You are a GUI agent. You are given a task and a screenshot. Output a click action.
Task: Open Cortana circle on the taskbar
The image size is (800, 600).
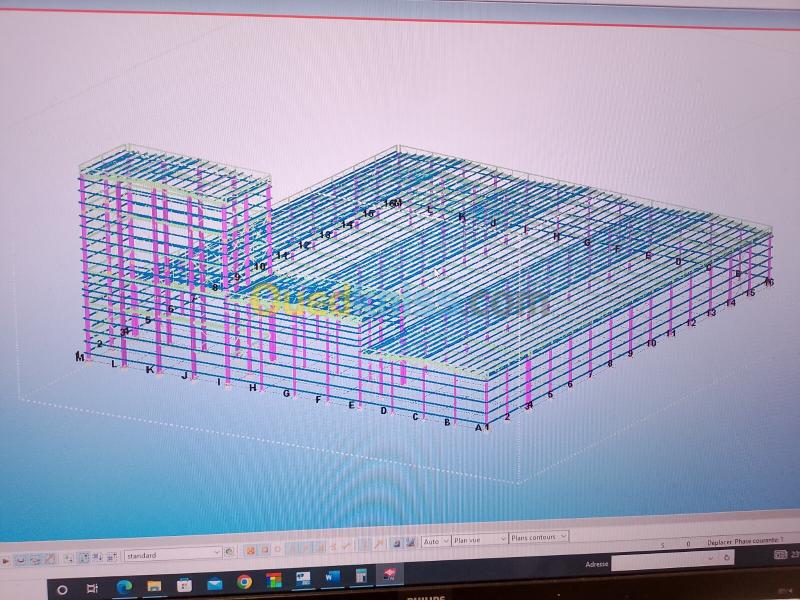click(x=62, y=590)
